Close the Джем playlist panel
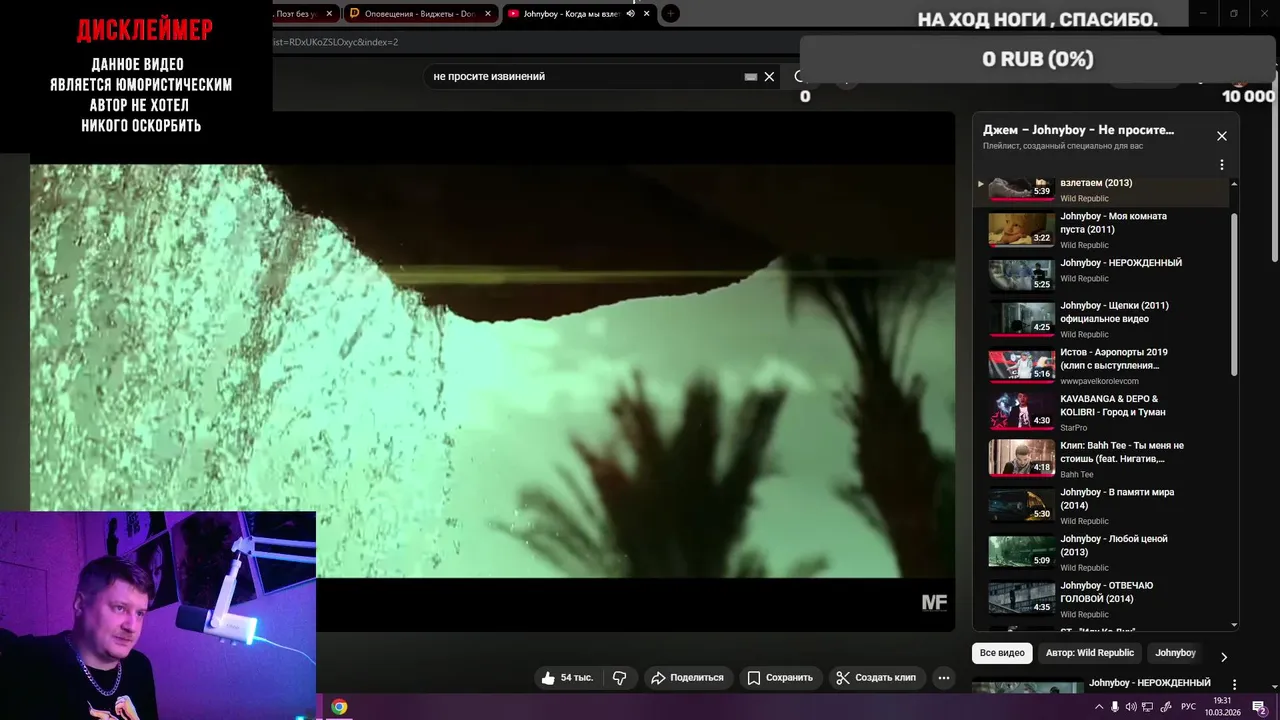Screen dimensions: 1280x720 (1221, 136)
